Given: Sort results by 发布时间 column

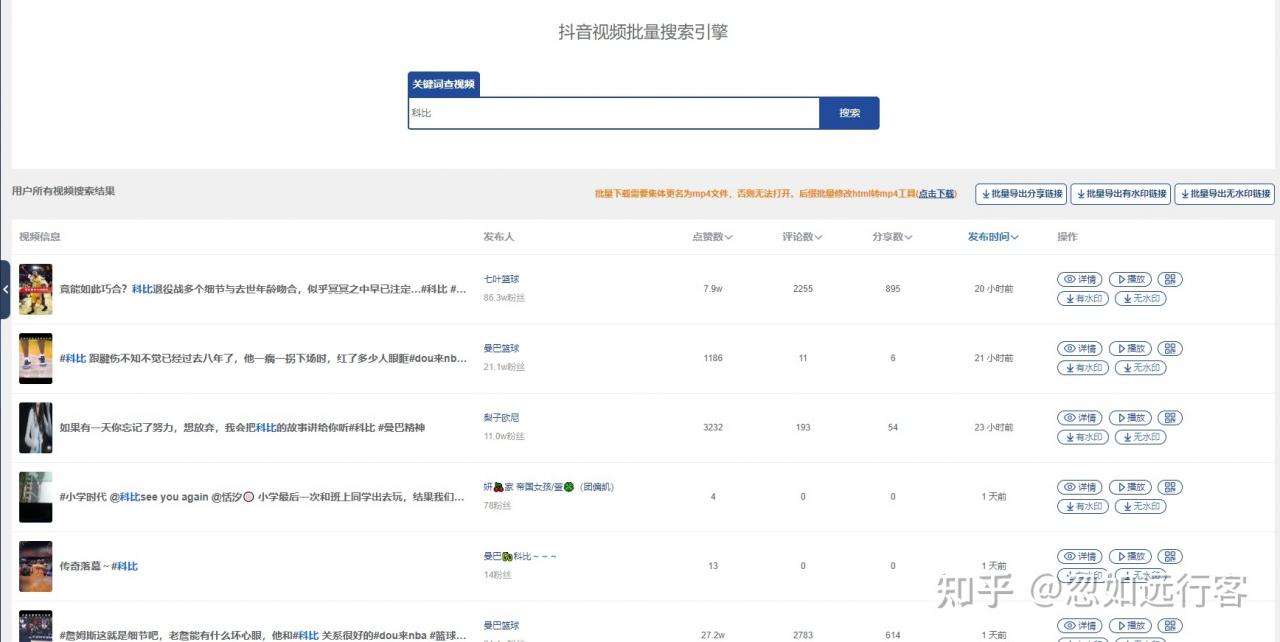Looking at the screenshot, I should [993, 237].
